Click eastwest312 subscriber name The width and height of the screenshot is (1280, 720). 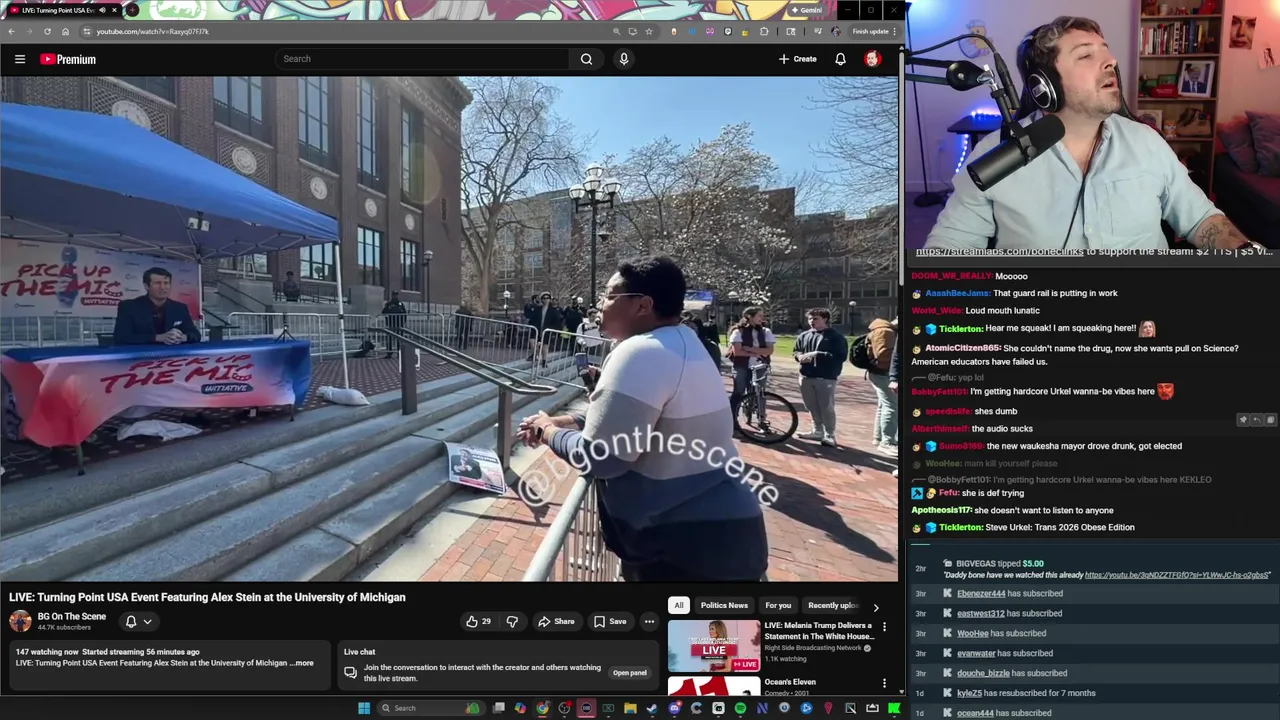pyautogui.click(x=980, y=614)
